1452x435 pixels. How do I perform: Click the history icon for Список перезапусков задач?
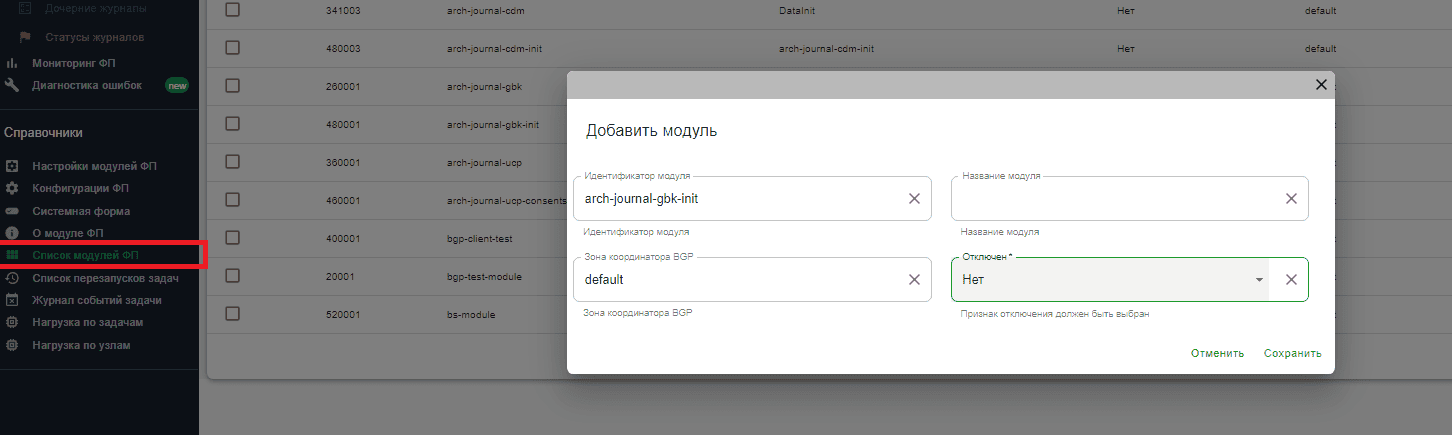coord(12,278)
